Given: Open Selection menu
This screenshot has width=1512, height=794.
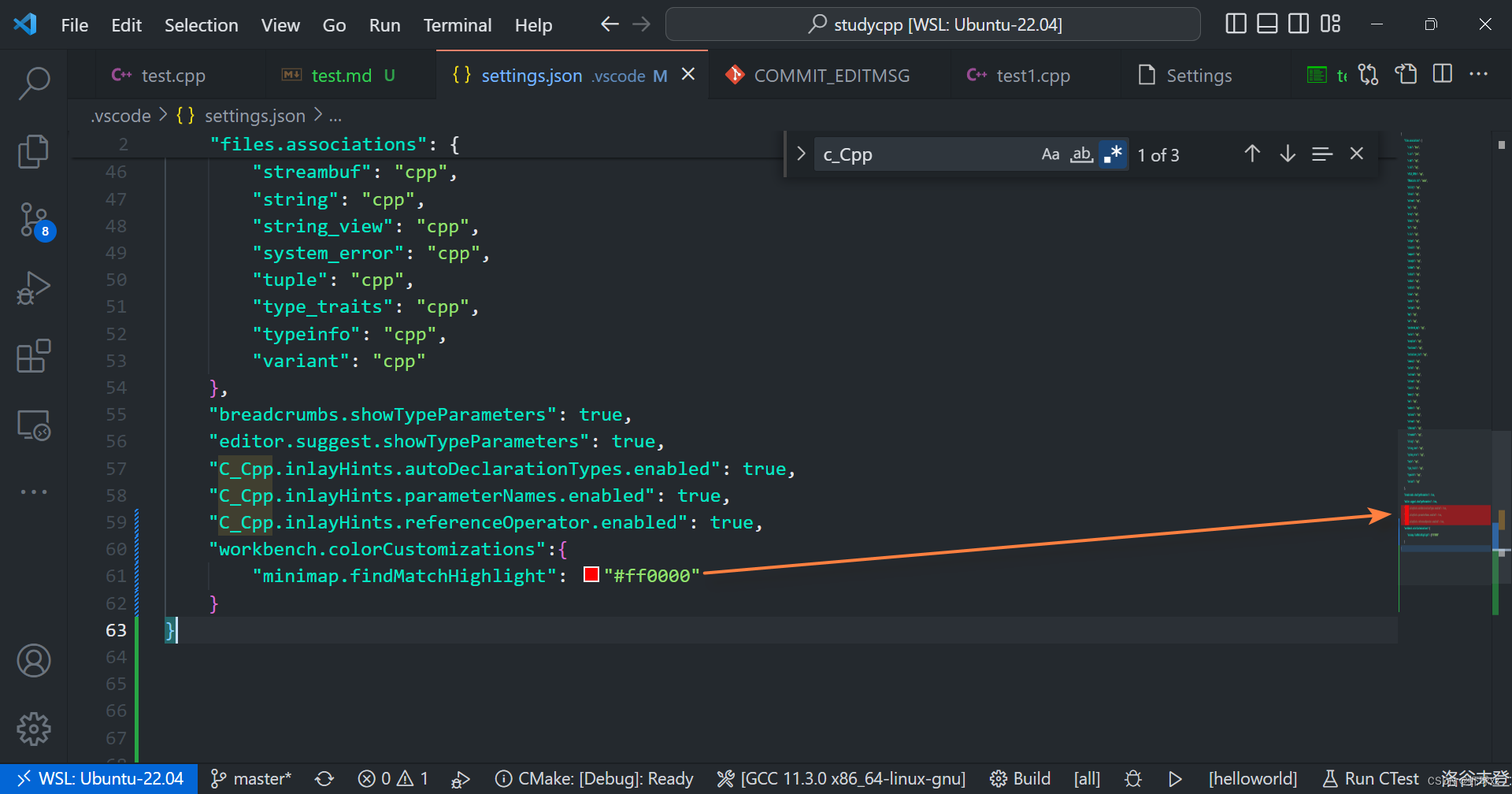Looking at the screenshot, I should click(x=202, y=25).
